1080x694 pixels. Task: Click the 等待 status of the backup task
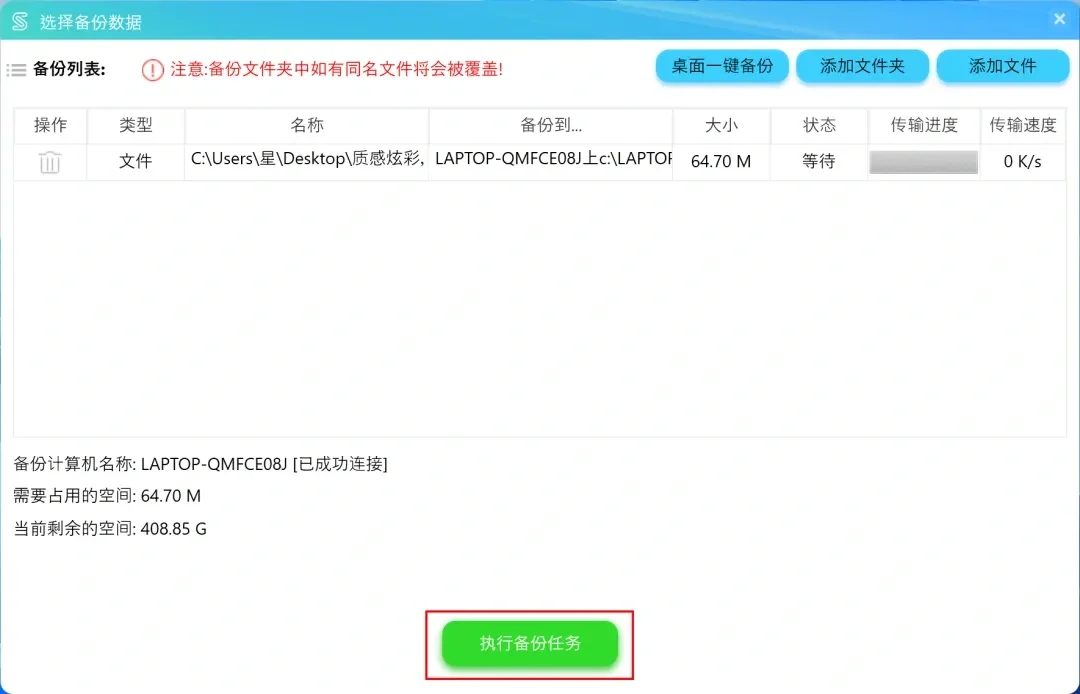click(x=819, y=161)
